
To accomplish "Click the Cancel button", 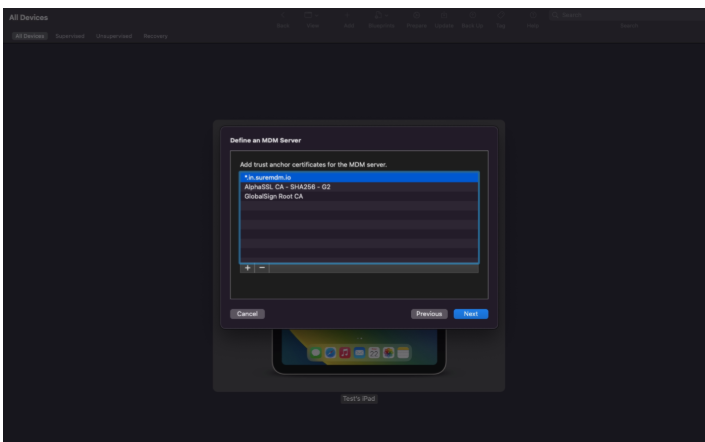I will [247, 314].
